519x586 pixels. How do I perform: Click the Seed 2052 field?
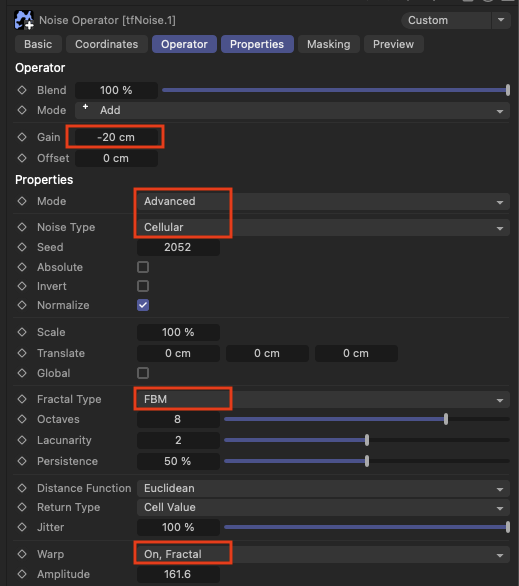pyautogui.click(x=178, y=247)
